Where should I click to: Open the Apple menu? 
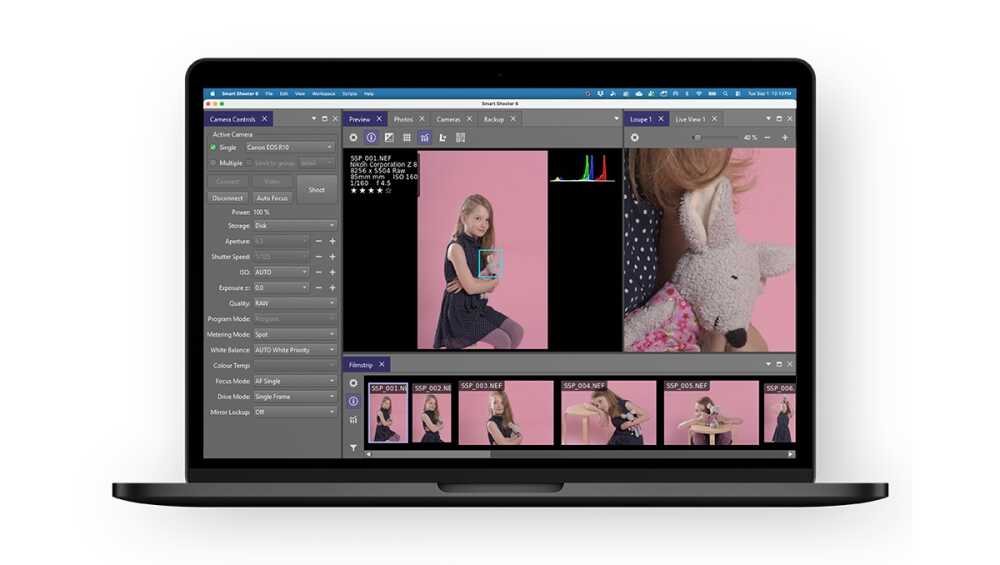[x=212, y=94]
